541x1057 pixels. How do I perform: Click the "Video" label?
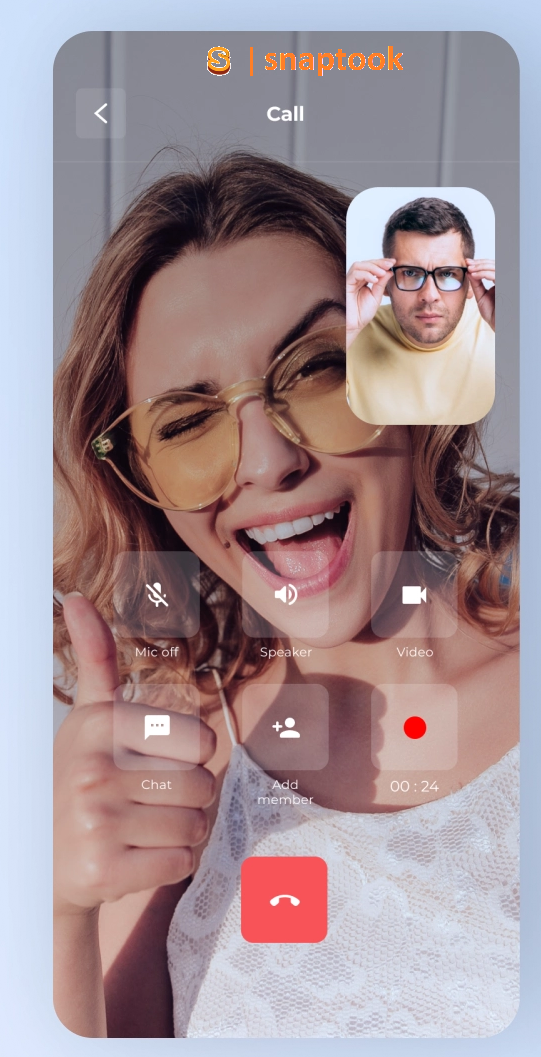pos(414,652)
